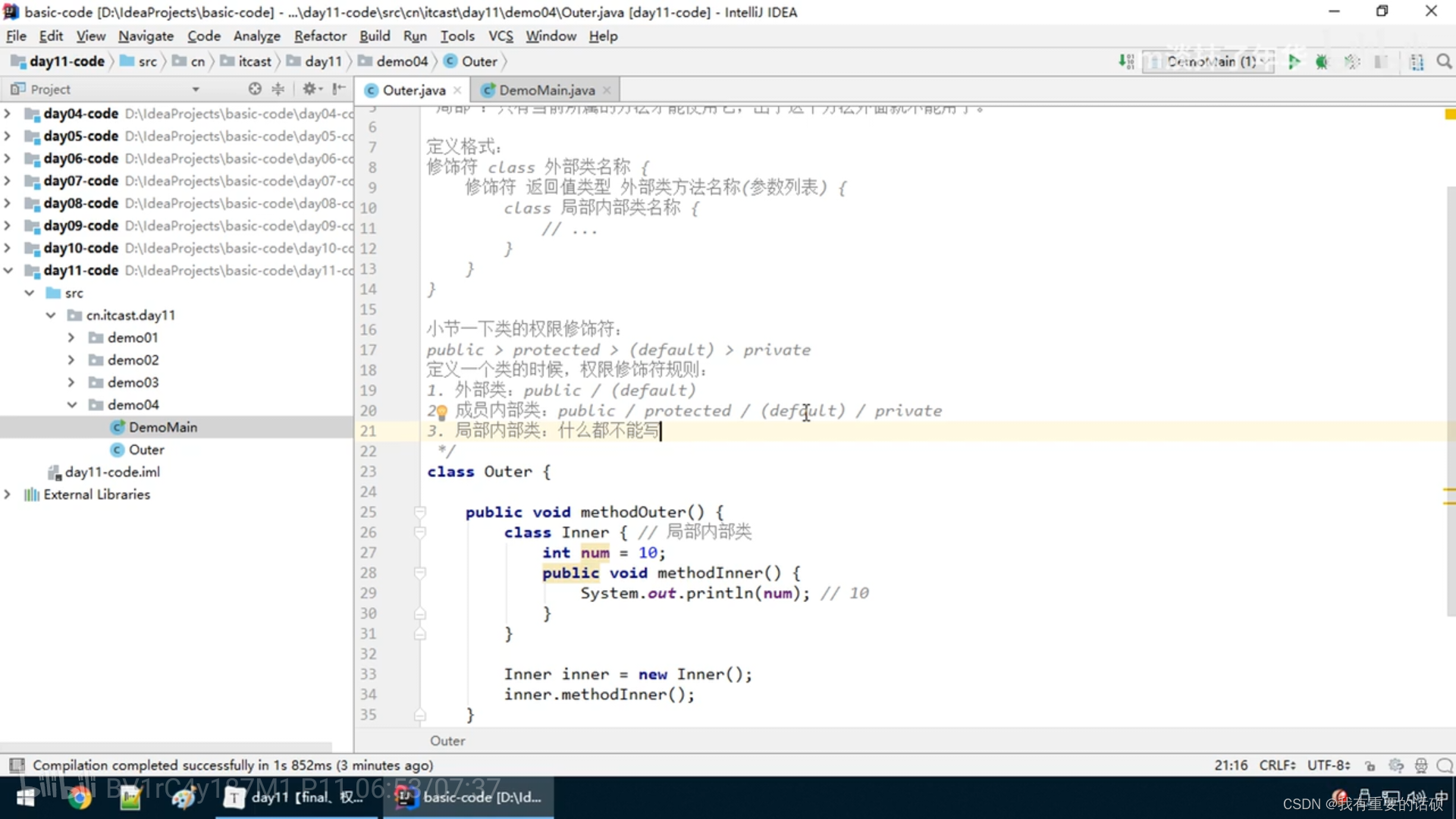This screenshot has width=1456, height=819.
Task: Open the Windows Start button
Action: [26, 798]
